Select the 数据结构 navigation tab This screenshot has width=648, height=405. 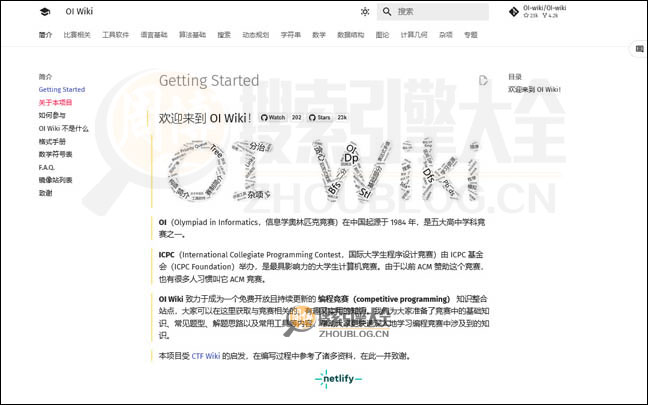[351, 35]
